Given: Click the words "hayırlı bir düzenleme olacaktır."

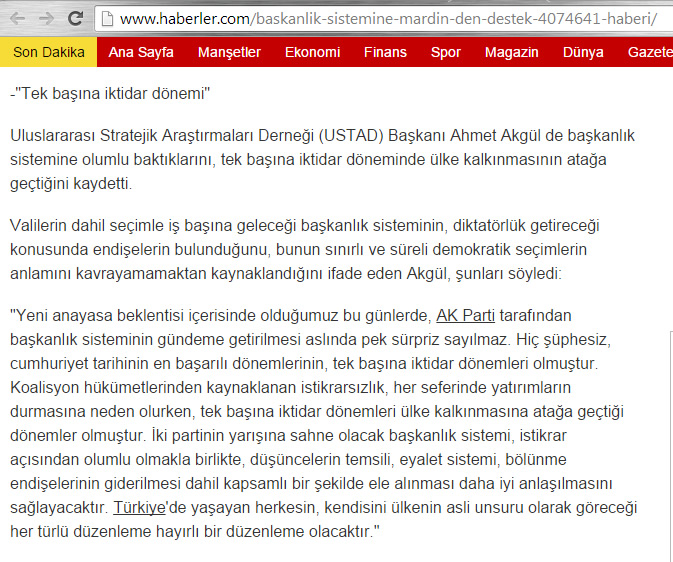Looking at the screenshot, I should (x=264, y=532).
